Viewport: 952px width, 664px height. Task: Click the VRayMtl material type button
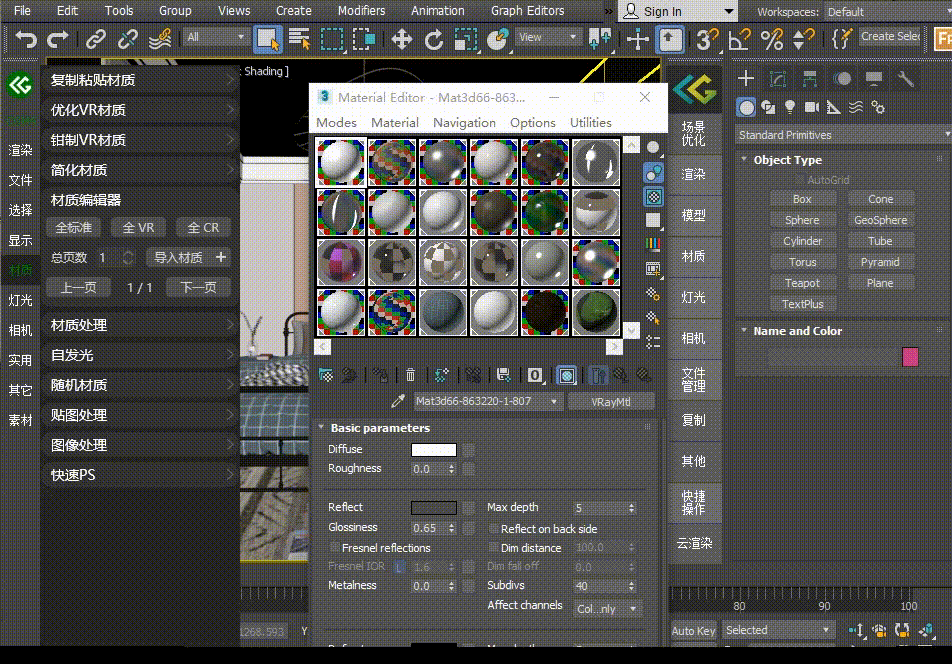[610, 401]
